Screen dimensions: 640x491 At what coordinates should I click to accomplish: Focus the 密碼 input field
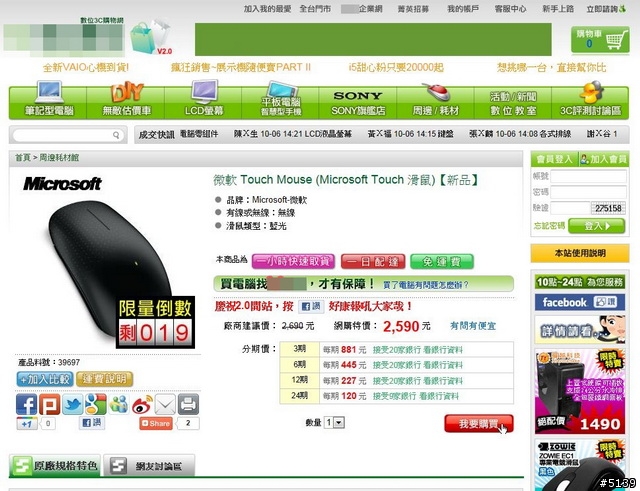click(588, 192)
